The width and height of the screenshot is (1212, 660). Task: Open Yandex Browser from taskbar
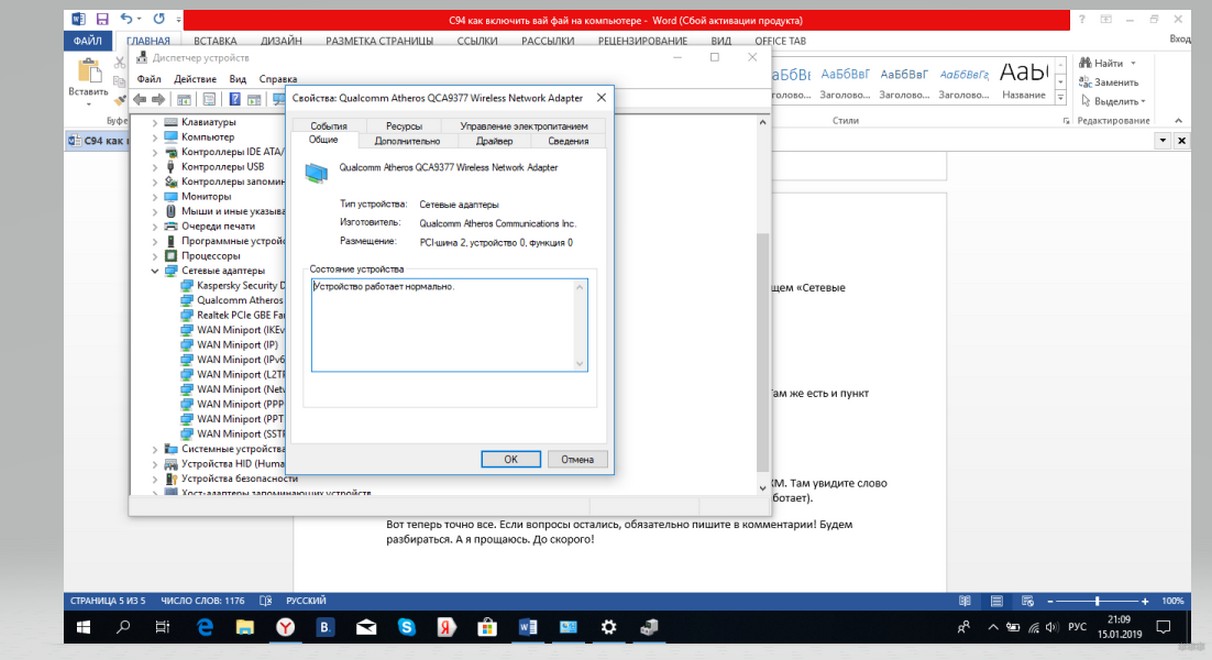[x=286, y=628]
